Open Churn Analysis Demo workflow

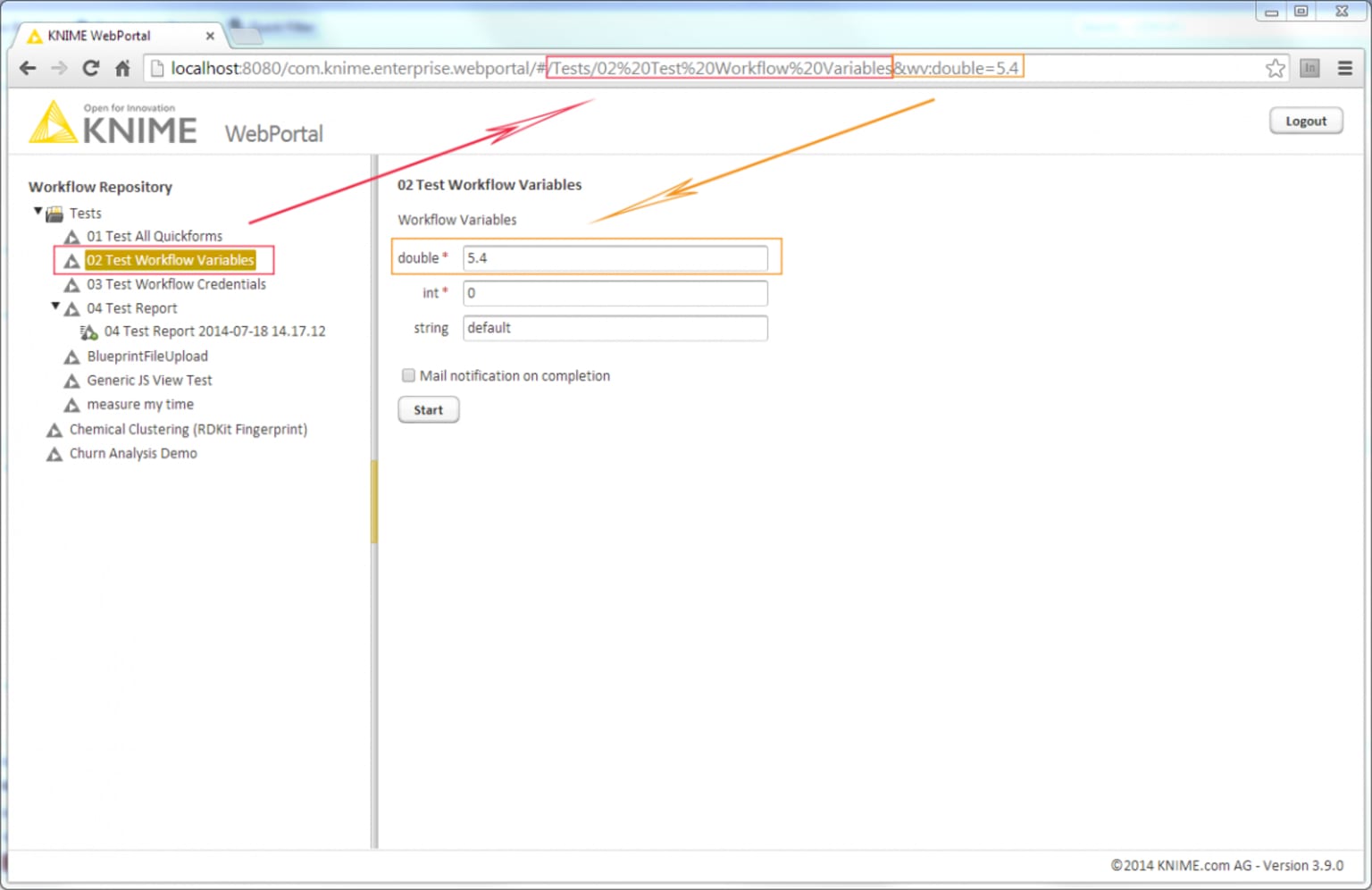point(133,453)
